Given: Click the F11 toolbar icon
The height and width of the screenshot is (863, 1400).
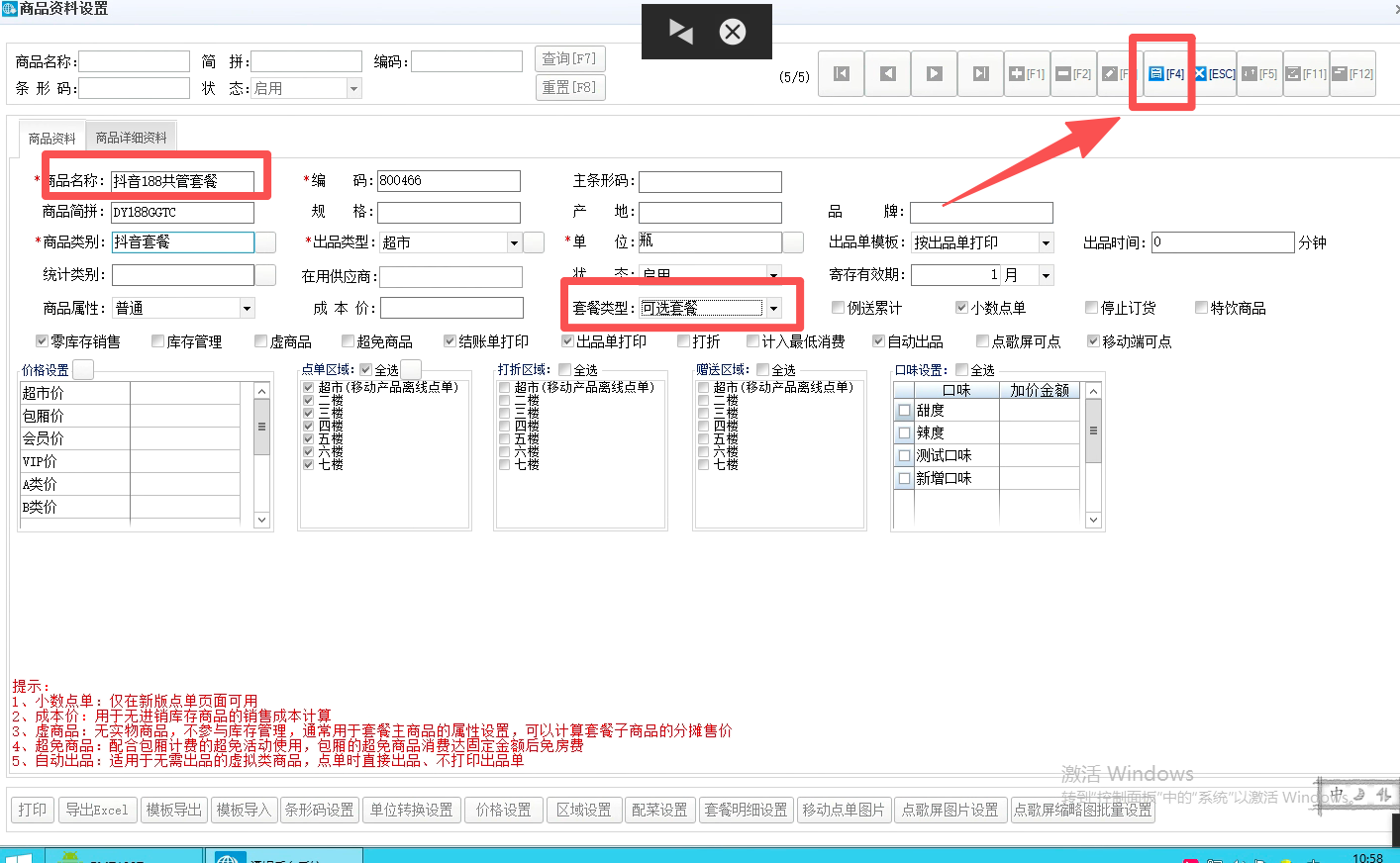Looking at the screenshot, I should coord(1306,74).
